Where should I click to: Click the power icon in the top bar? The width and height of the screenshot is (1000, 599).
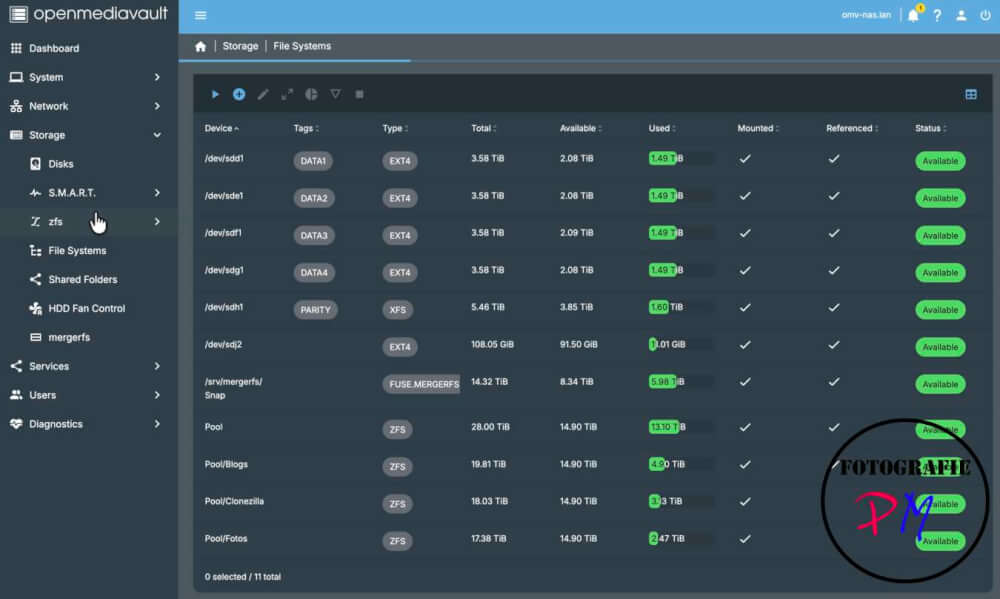pyautogui.click(x=985, y=15)
